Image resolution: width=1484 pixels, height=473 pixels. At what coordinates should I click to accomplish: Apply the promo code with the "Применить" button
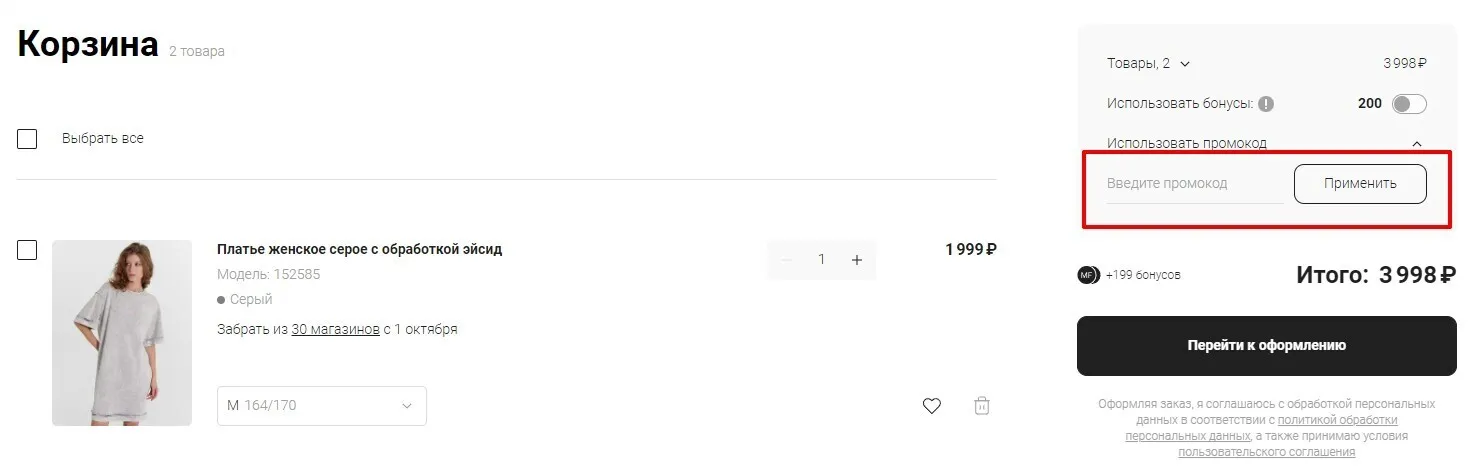pos(1360,184)
